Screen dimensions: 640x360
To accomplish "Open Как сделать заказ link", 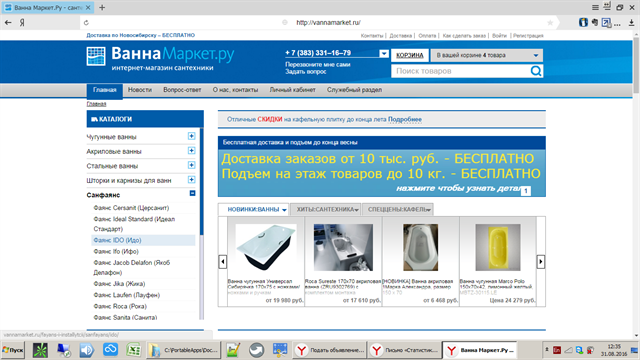I will 464,36.
